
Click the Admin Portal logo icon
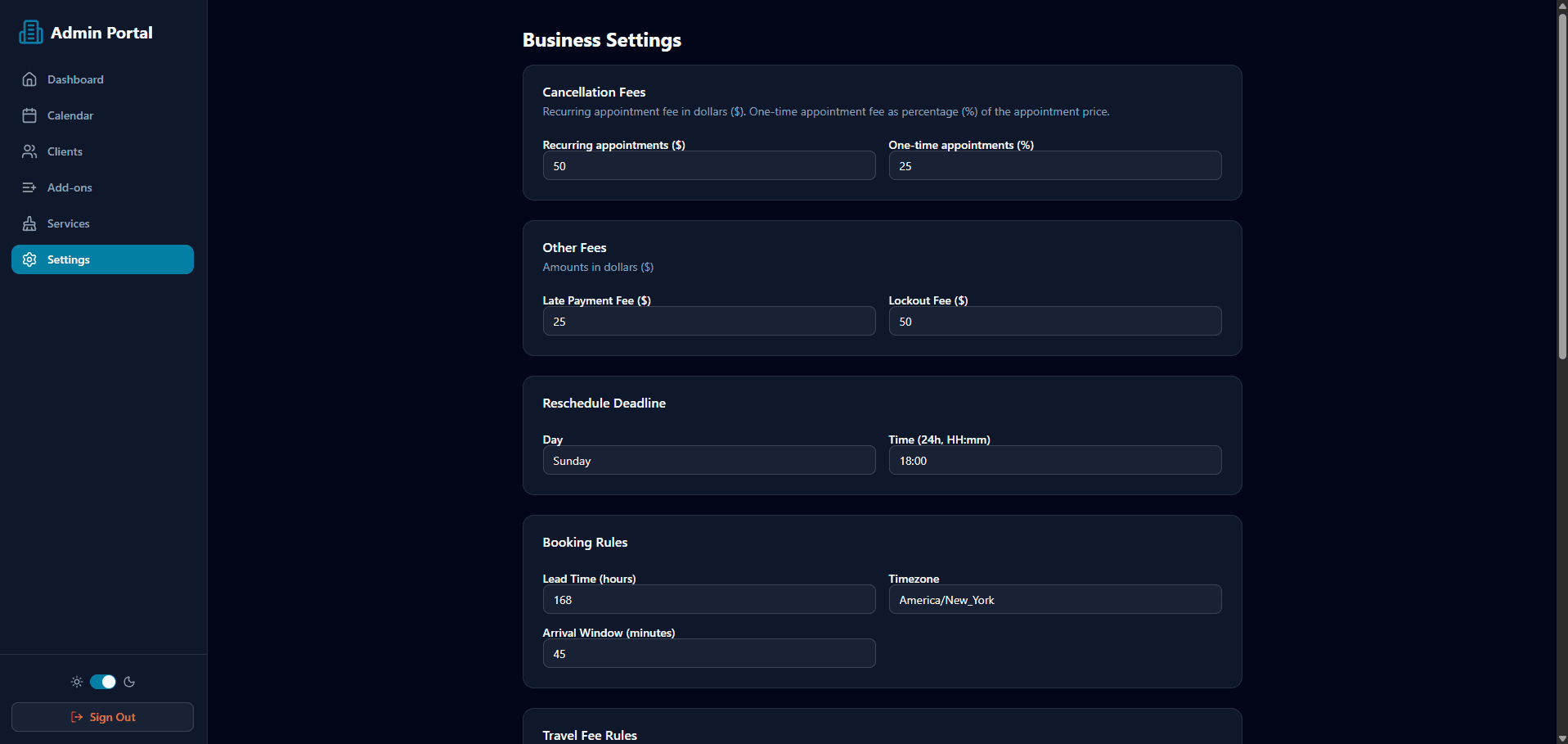30,32
